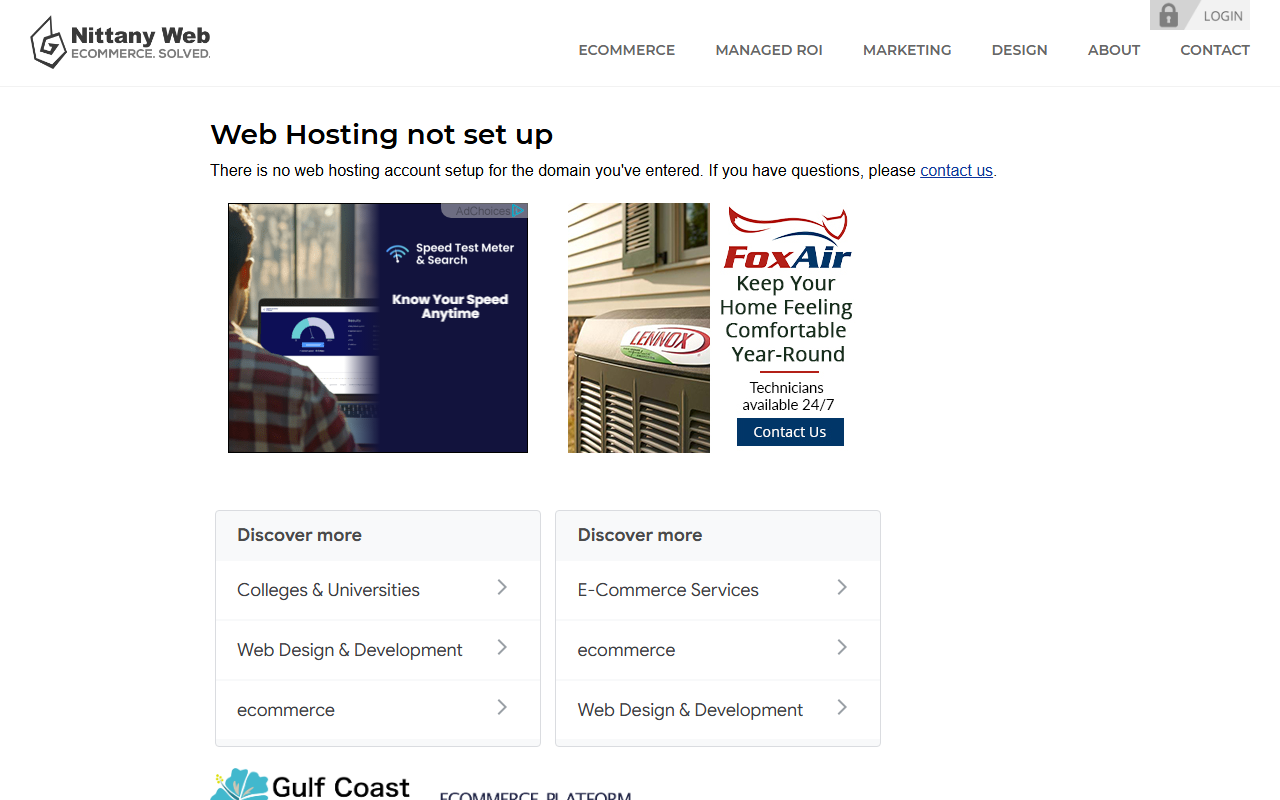Open the right panel ecommerce link
1280x800 pixels.
click(626, 650)
